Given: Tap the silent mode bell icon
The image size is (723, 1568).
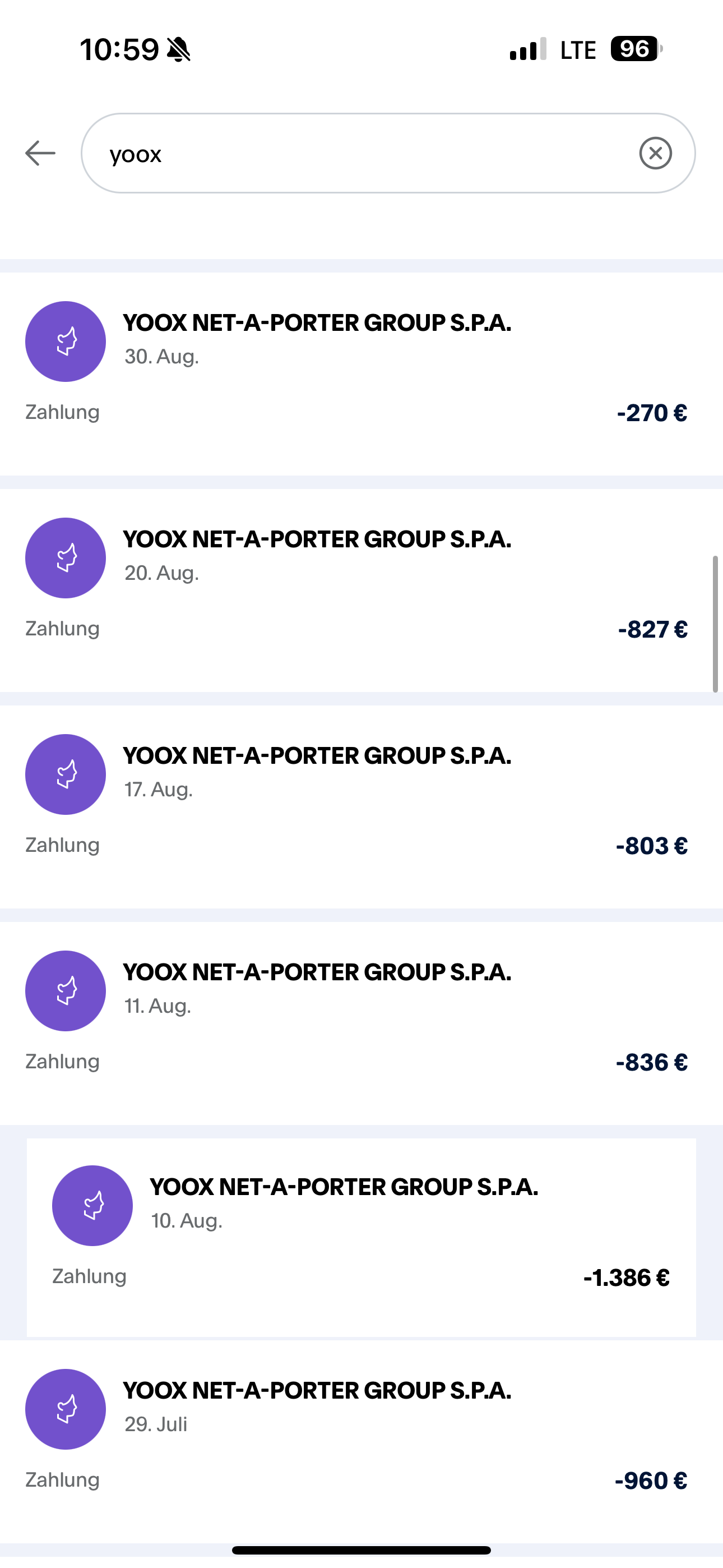Looking at the screenshot, I should pos(178,49).
